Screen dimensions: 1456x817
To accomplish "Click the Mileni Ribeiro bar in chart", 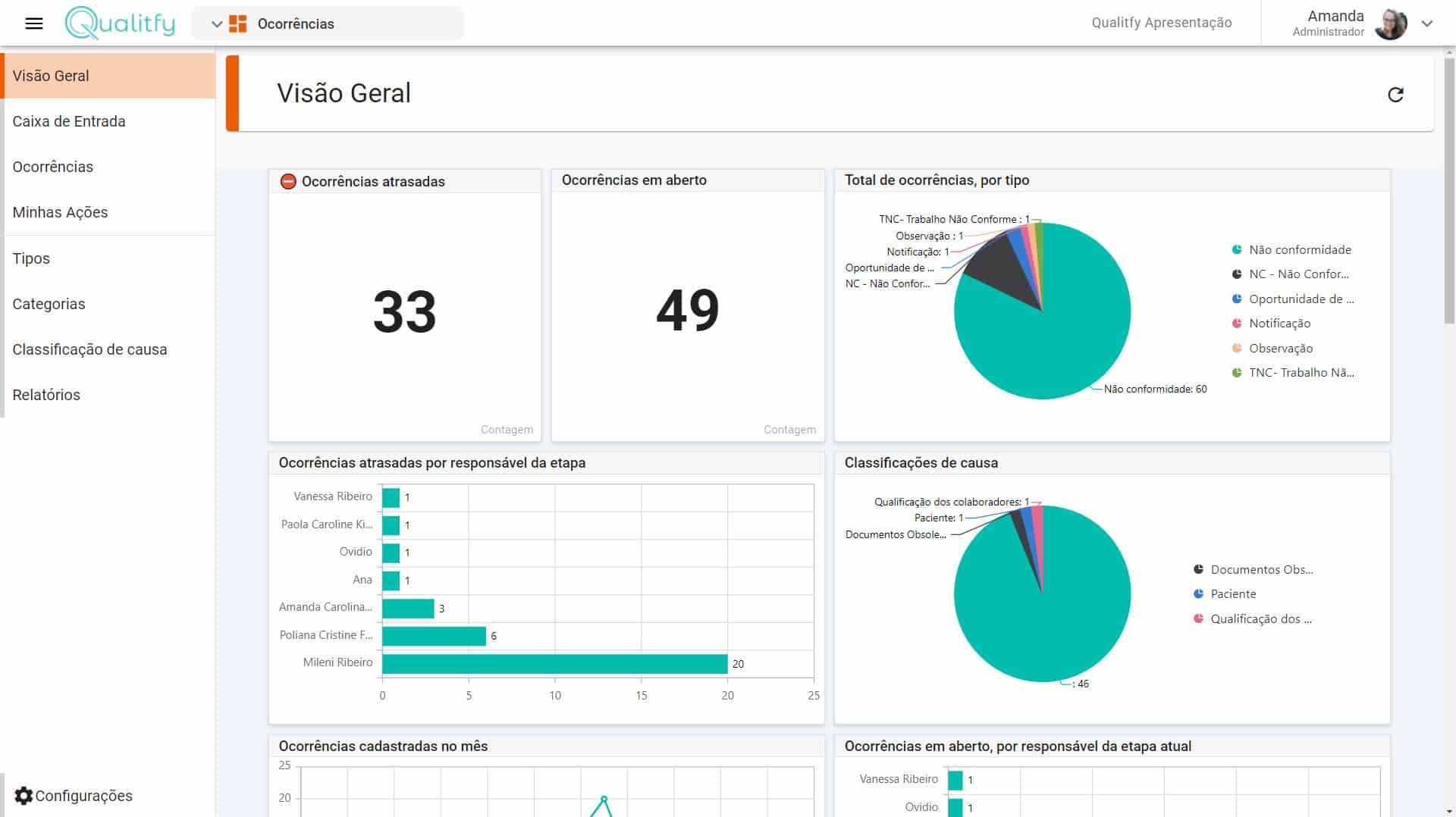I will coord(554,664).
